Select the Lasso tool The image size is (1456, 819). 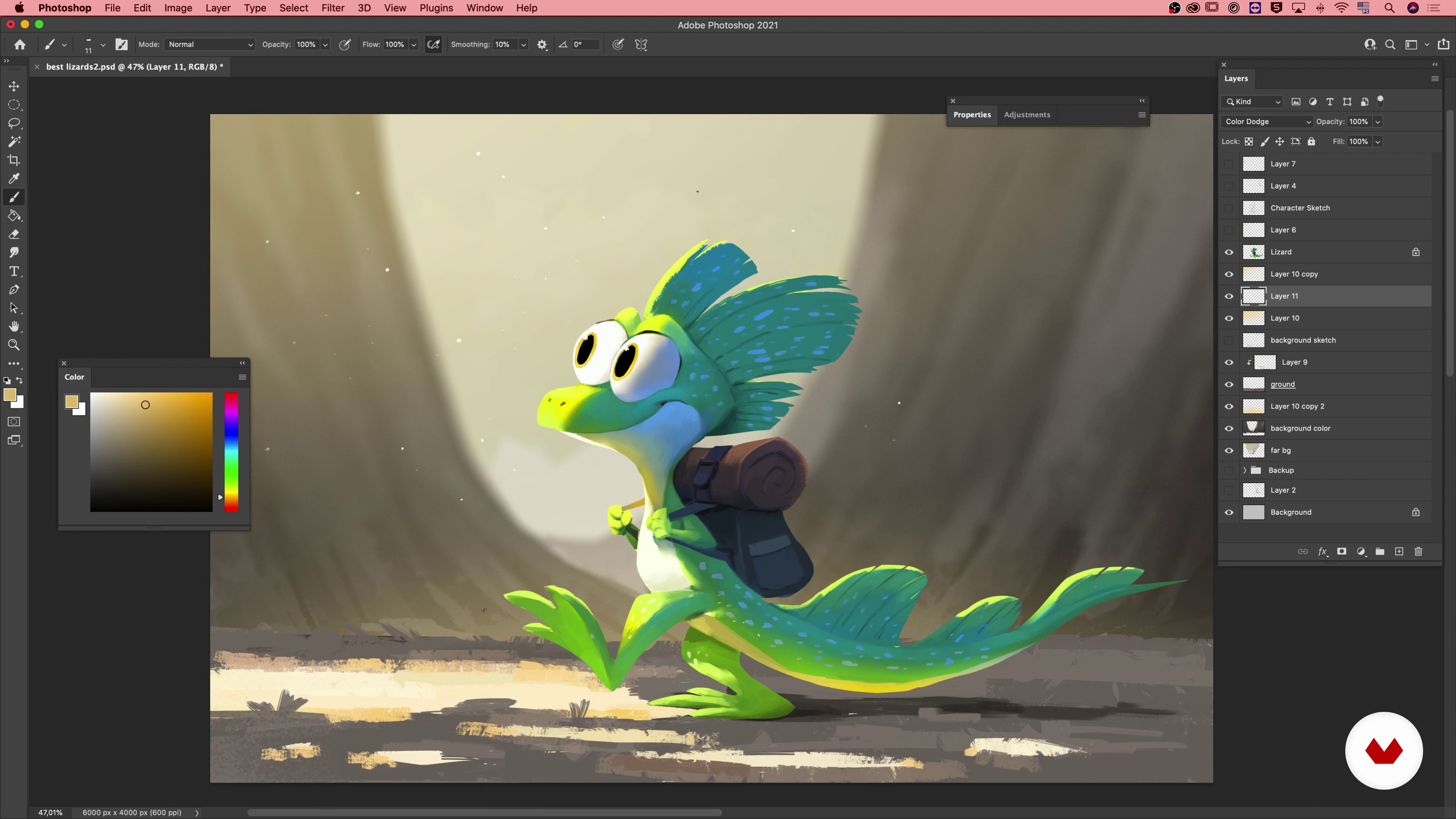(x=14, y=123)
